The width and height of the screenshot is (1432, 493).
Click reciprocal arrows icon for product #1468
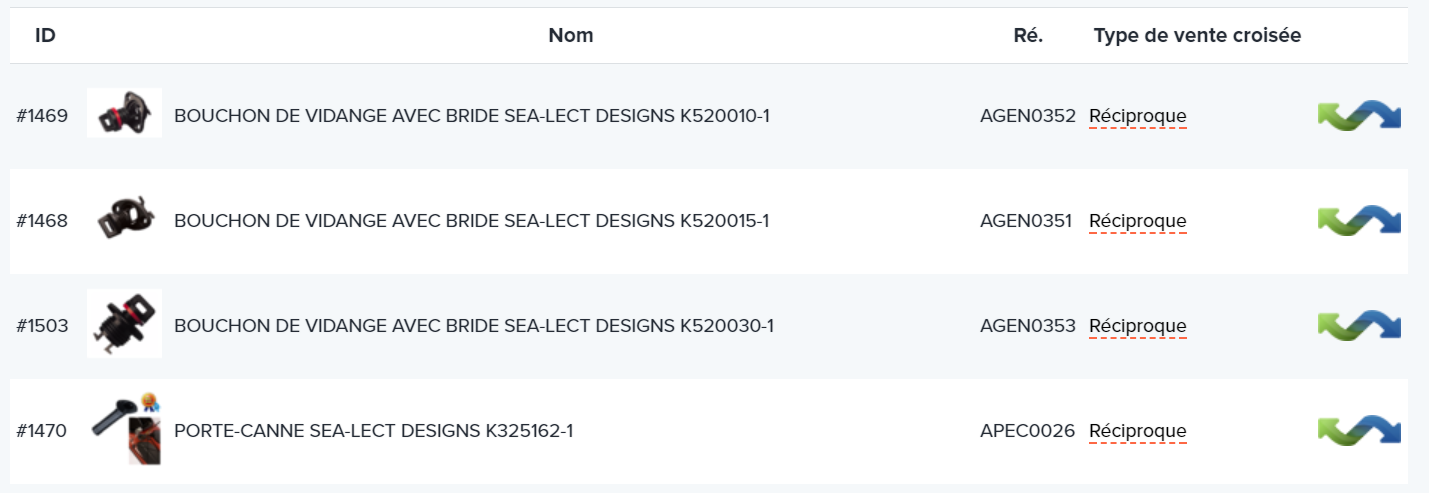pos(1359,221)
